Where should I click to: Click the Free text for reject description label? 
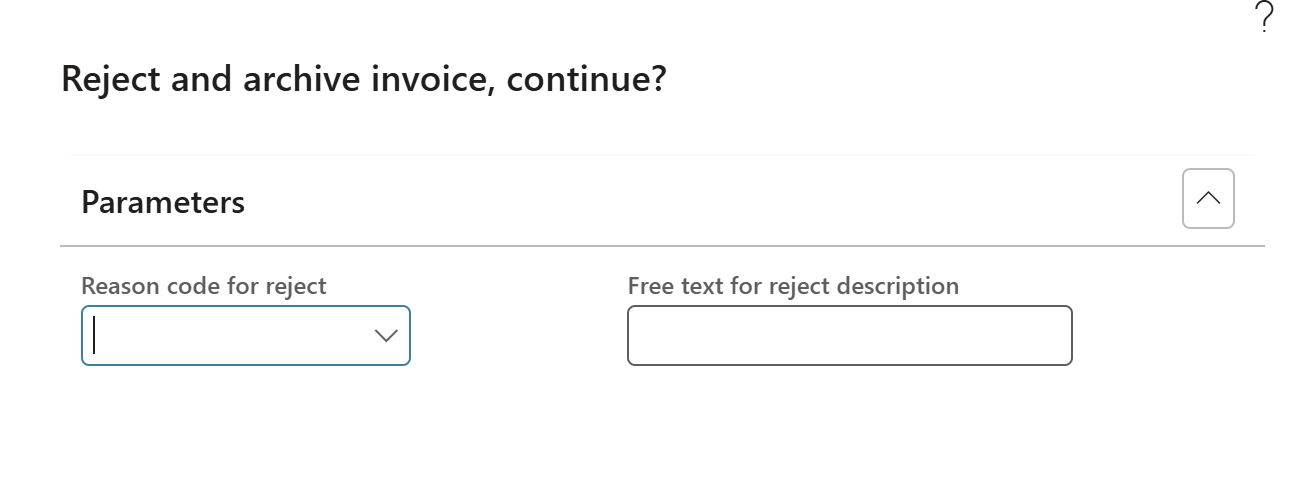[x=793, y=286]
